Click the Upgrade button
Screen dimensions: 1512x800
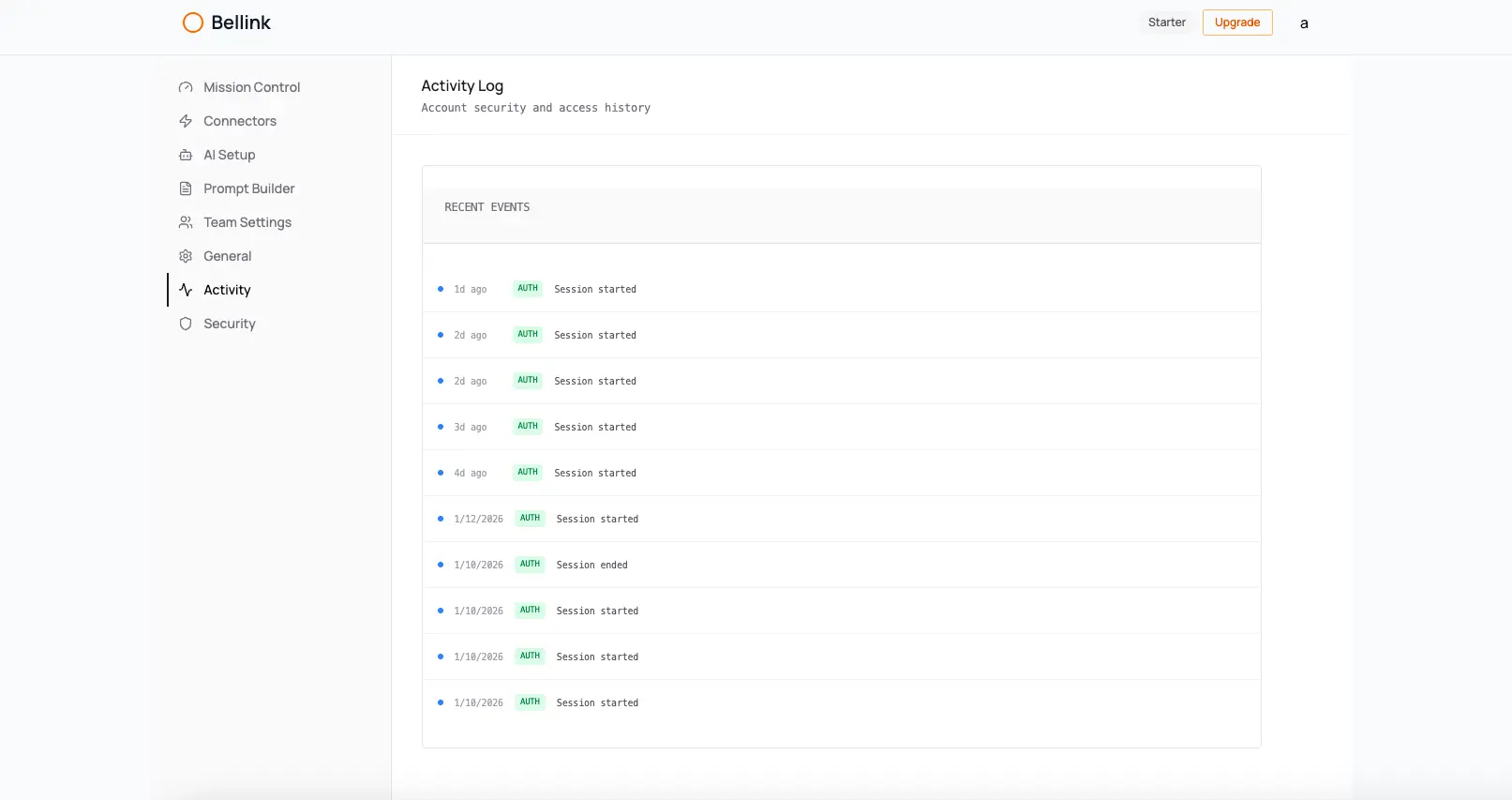pyautogui.click(x=1237, y=23)
